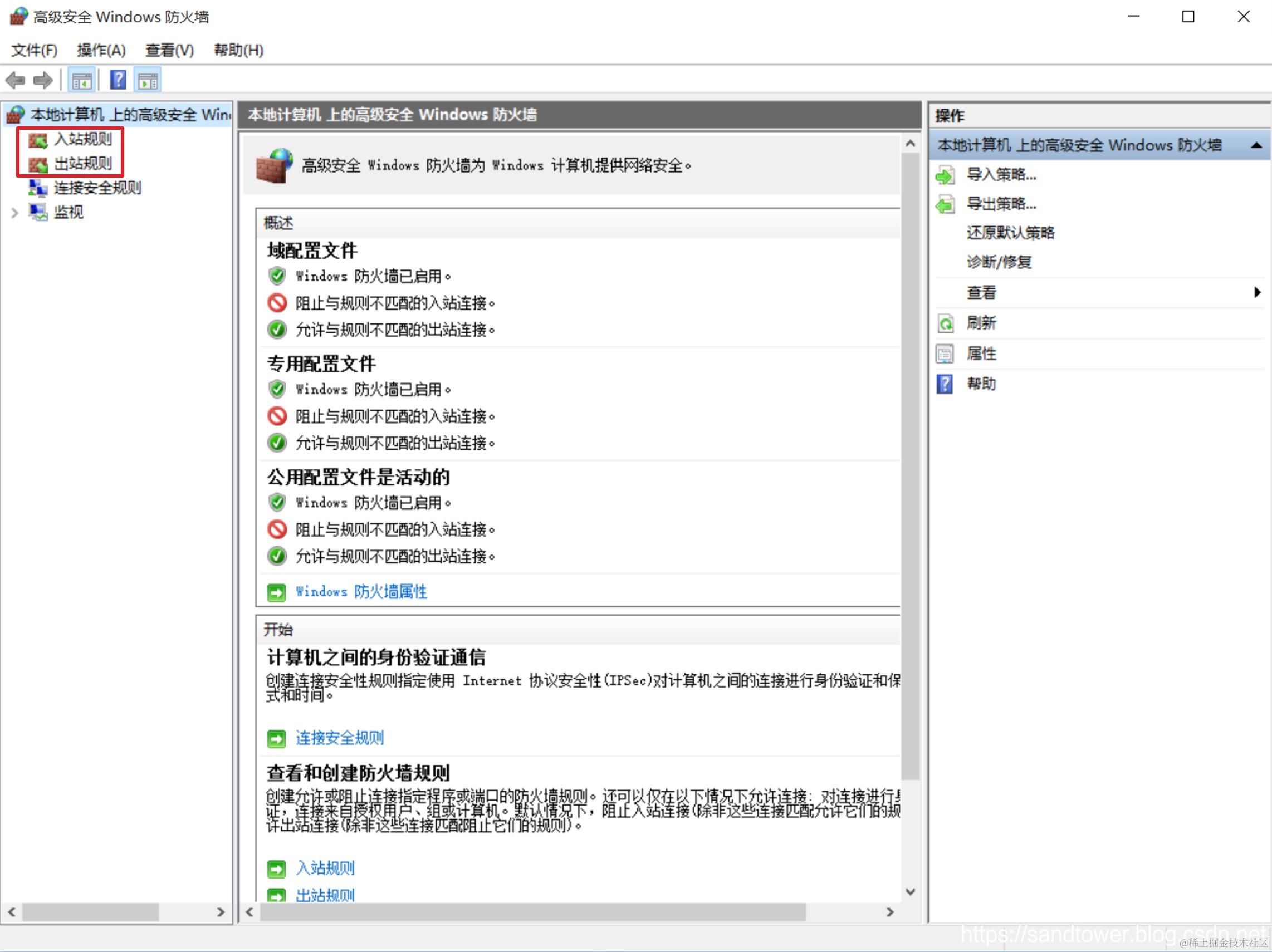
Task: Click the forward arrow toolbar icon
Action: pyautogui.click(x=42, y=80)
